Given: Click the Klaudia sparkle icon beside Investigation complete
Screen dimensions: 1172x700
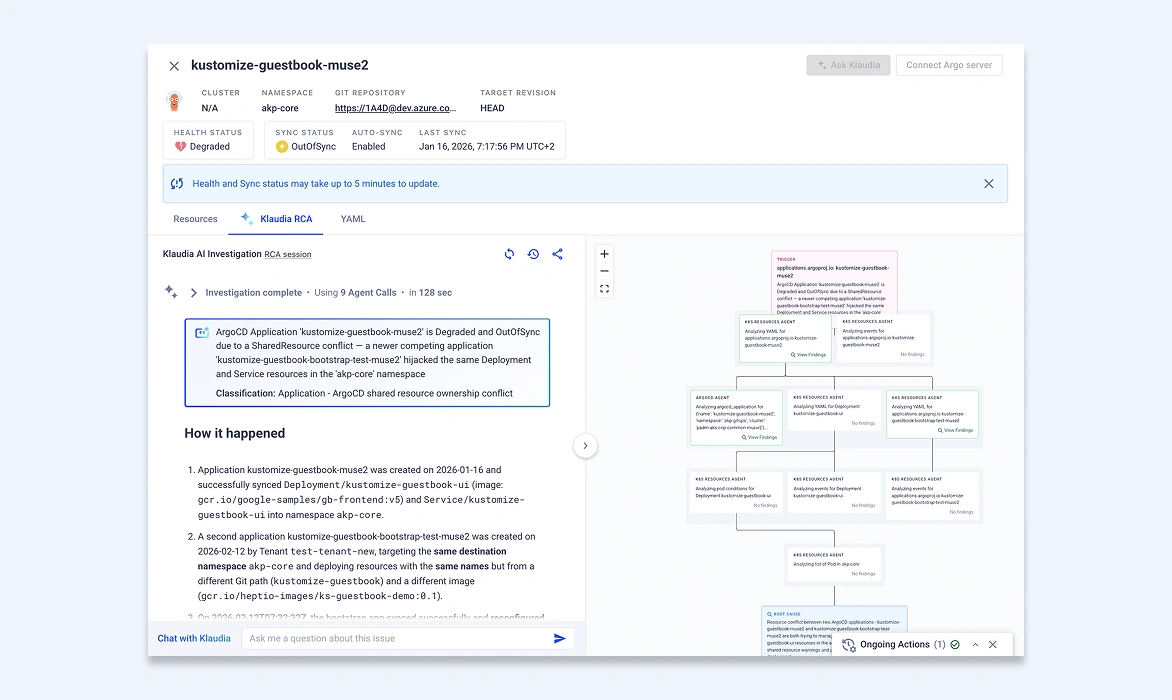Looking at the screenshot, I should [x=171, y=292].
